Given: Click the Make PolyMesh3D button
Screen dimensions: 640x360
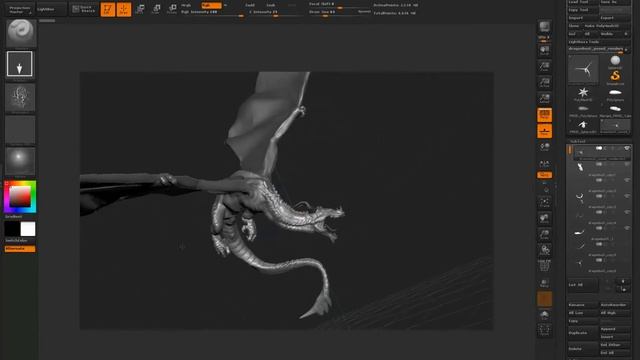Looking at the screenshot, I should click(607, 26).
